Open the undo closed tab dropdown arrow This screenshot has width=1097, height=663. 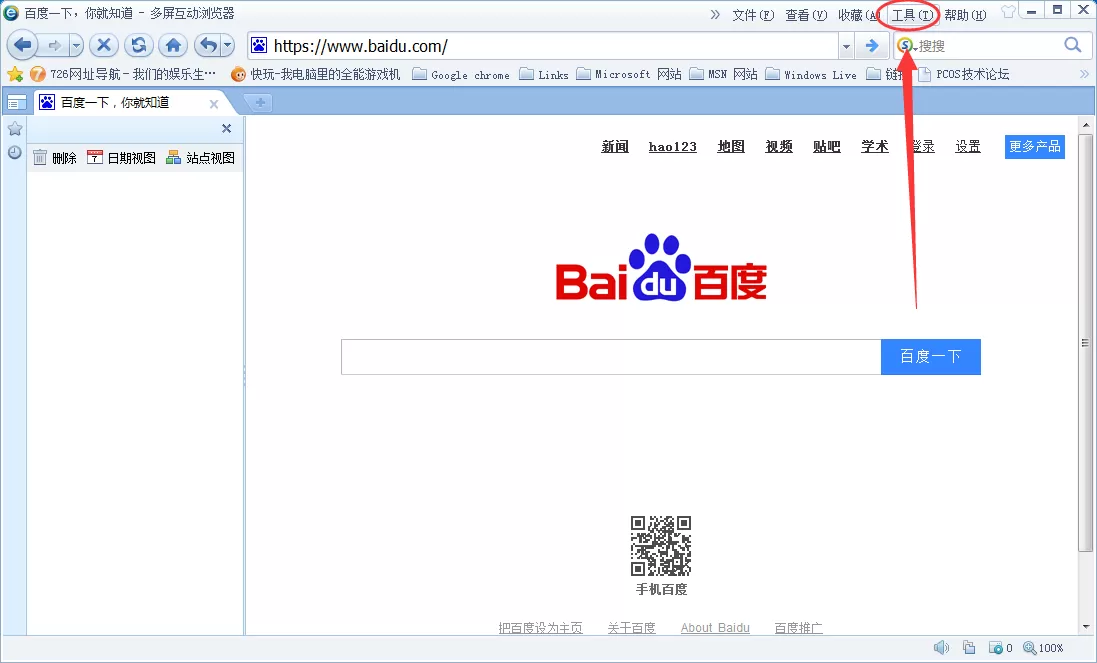pos(227,46)
